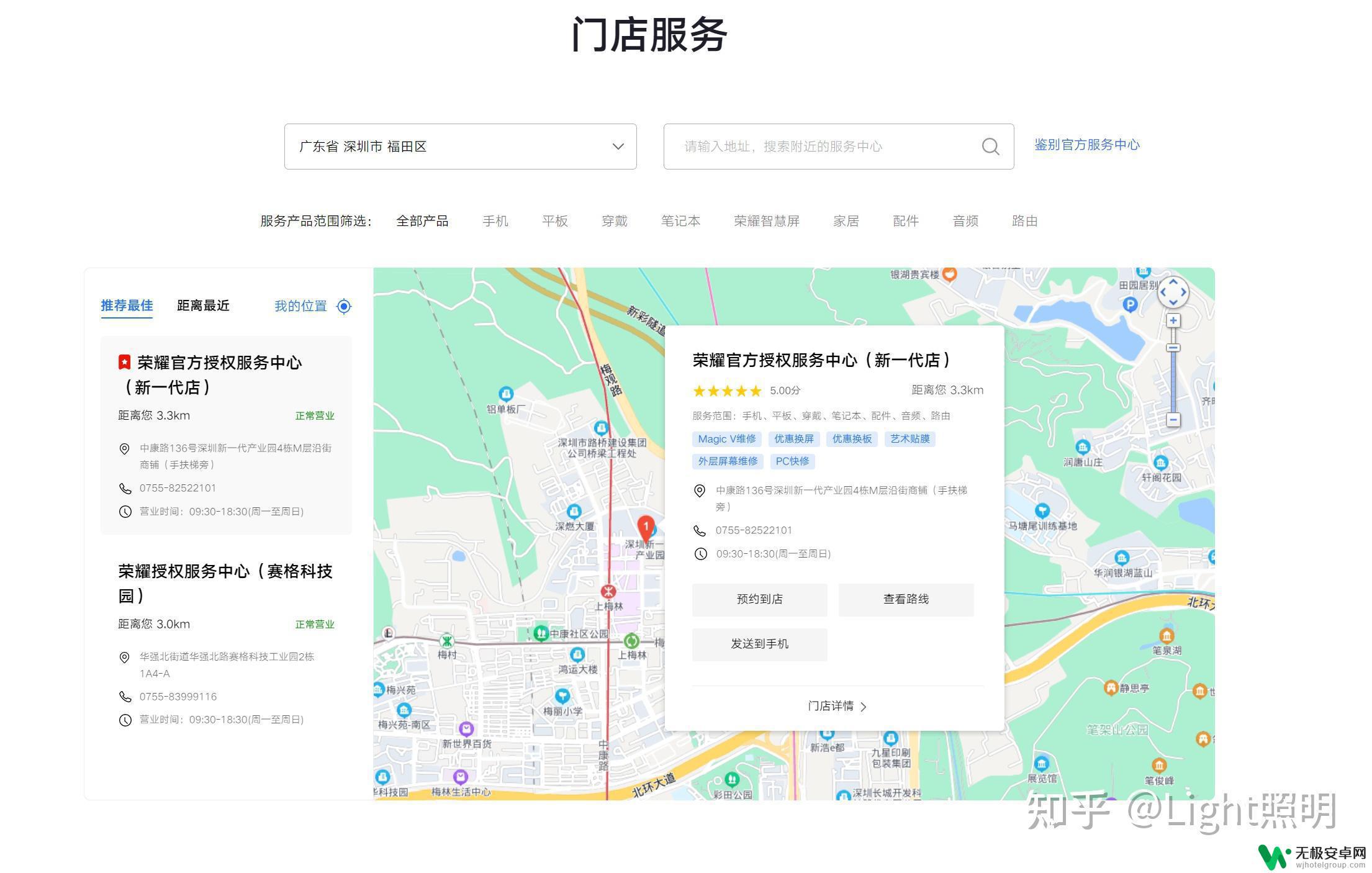Click the 外层屏幕维修 tag

(x=728, y=461)
